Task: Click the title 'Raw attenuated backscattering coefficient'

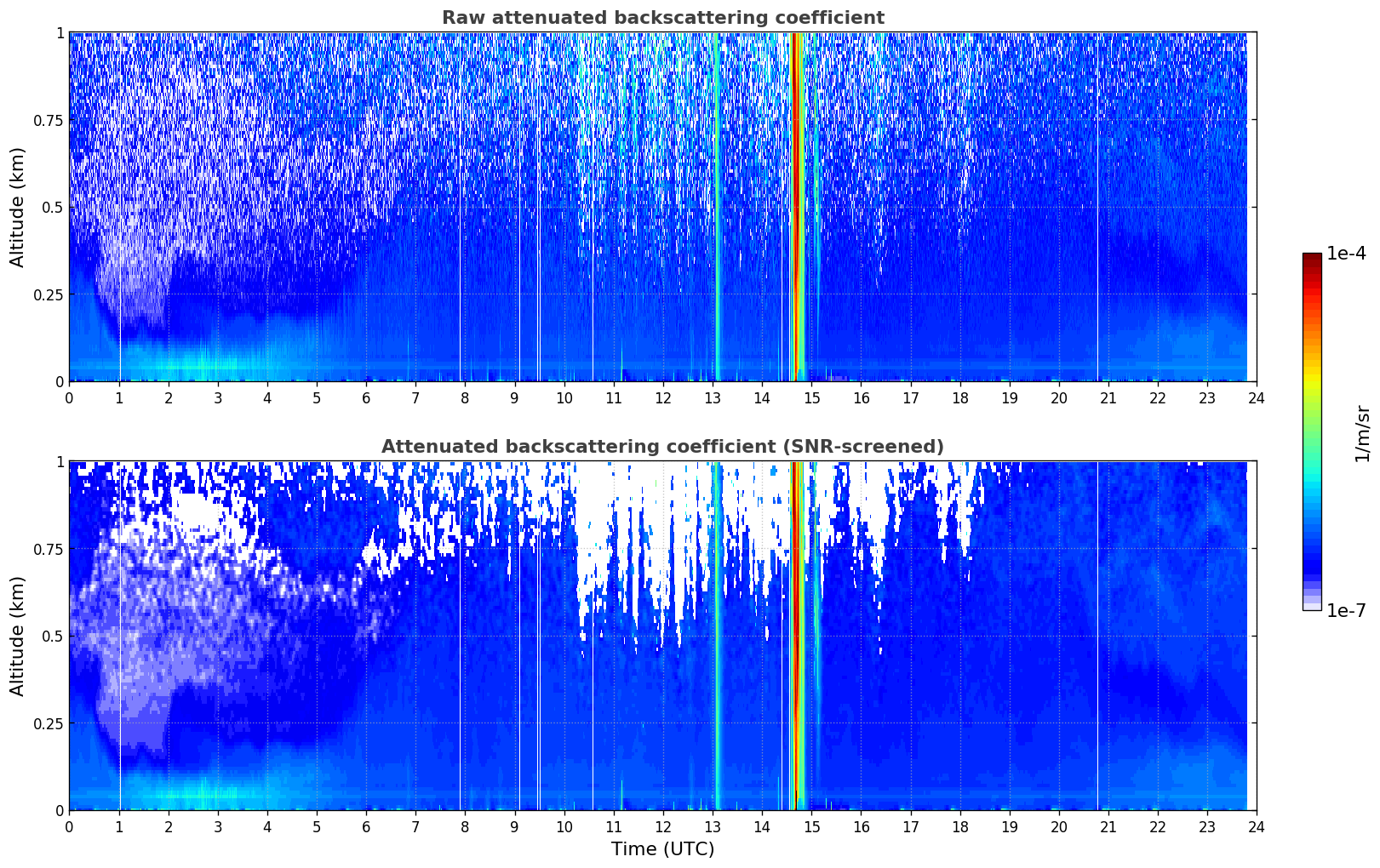Action: click(662, 18)
